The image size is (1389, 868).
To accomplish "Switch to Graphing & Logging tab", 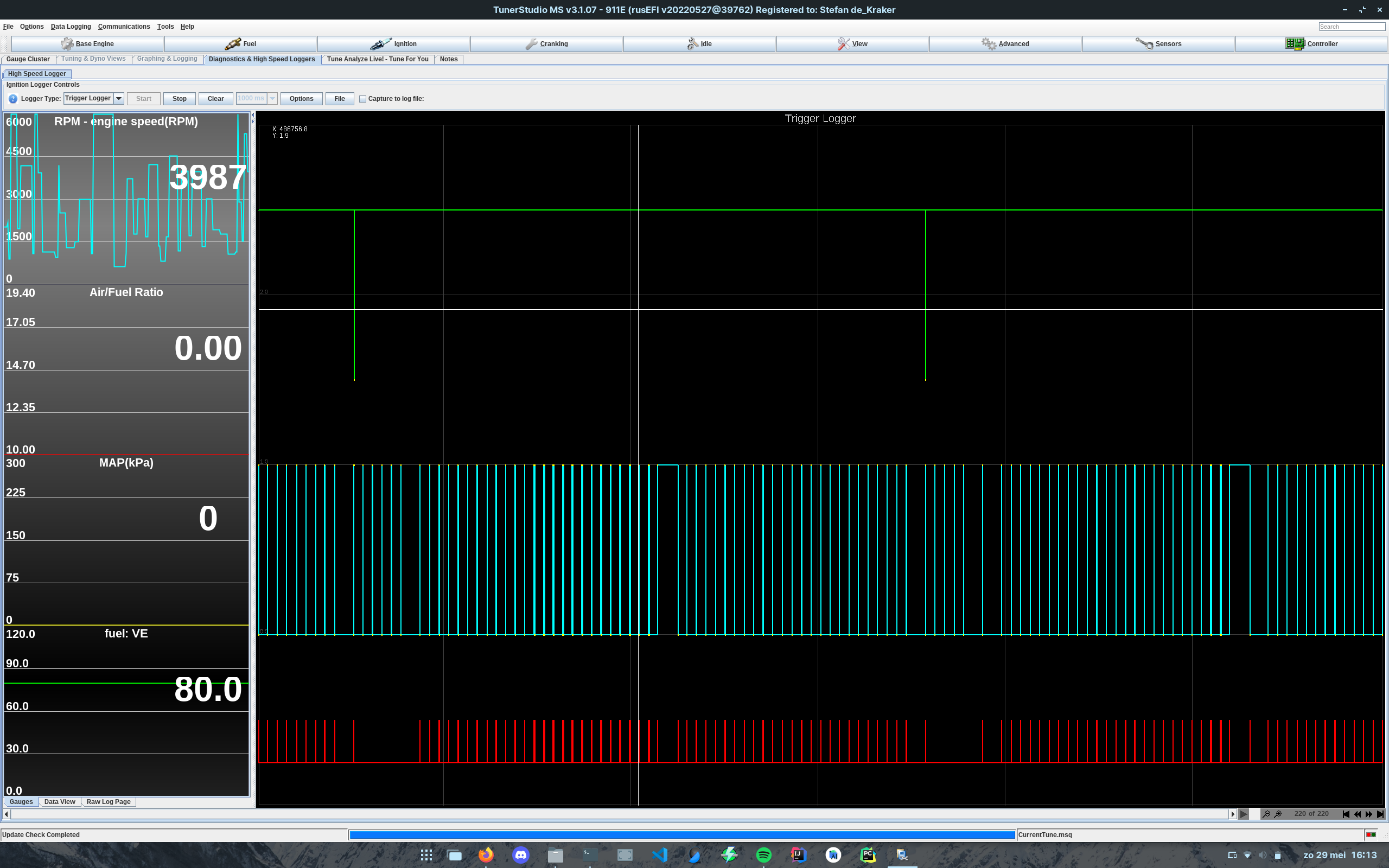I will click(167, 59).
